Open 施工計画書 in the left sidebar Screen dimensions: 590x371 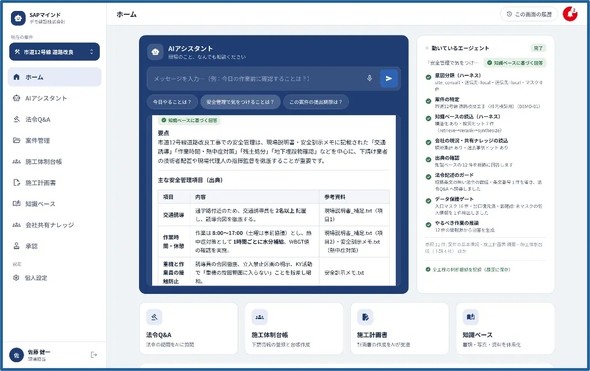[55, 182]
